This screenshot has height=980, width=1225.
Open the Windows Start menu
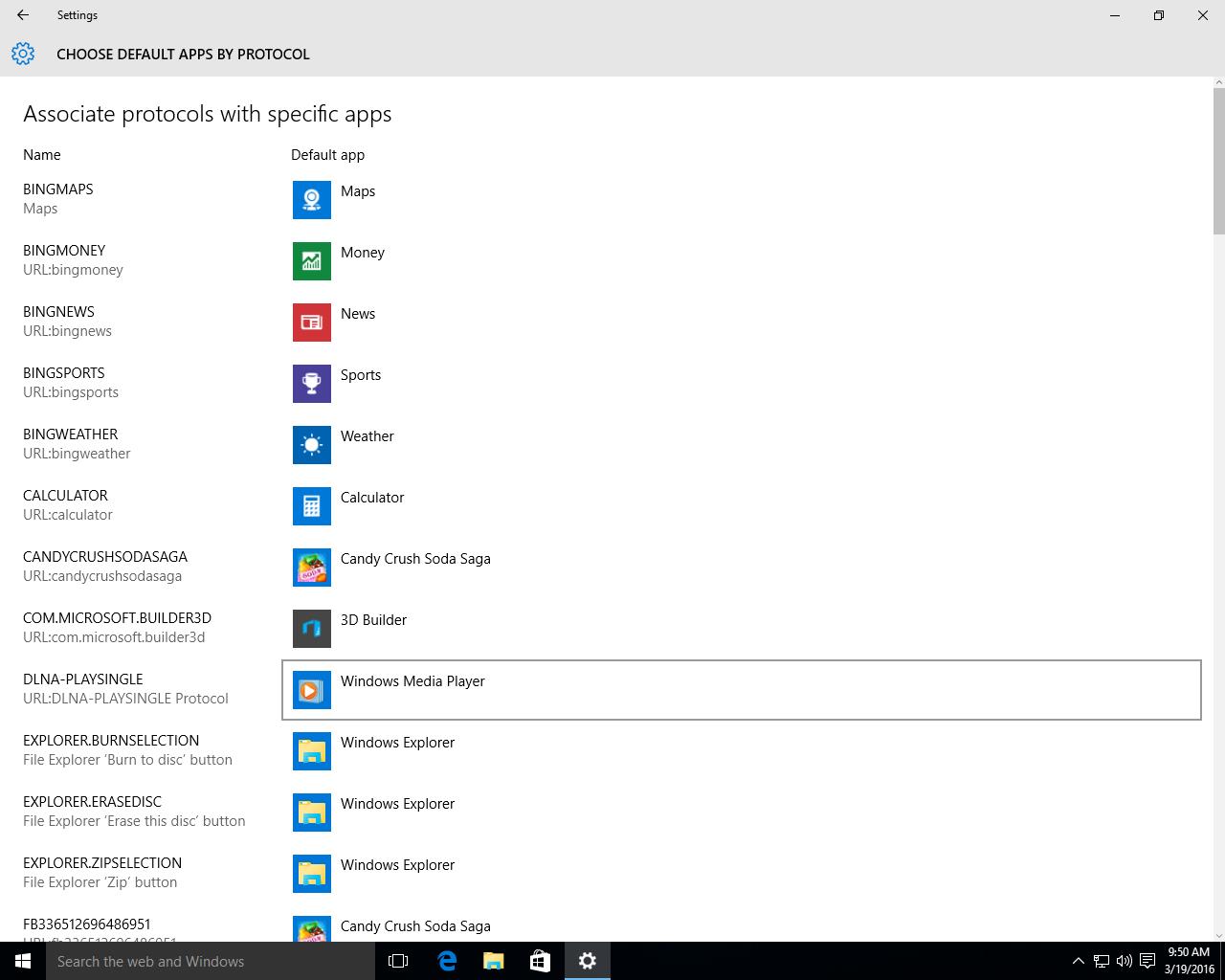[23, 961]
